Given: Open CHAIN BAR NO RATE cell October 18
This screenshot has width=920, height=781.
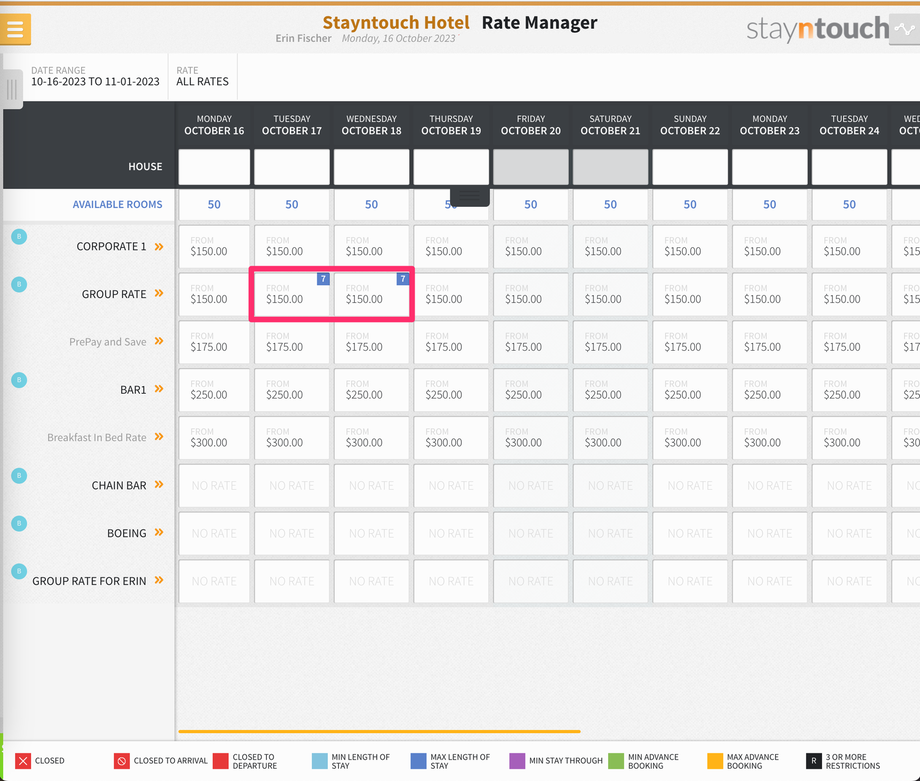Looking at the screenshot, I should 371,485.
